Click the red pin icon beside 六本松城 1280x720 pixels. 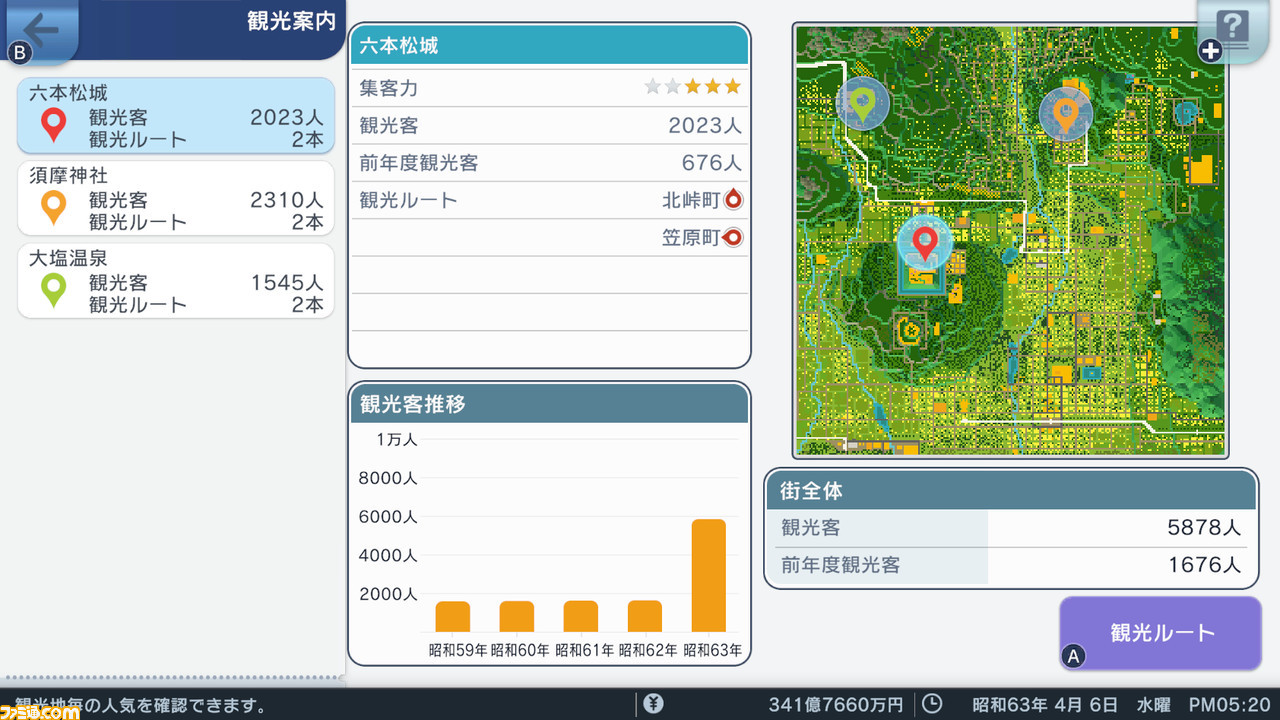pos(53,125)
